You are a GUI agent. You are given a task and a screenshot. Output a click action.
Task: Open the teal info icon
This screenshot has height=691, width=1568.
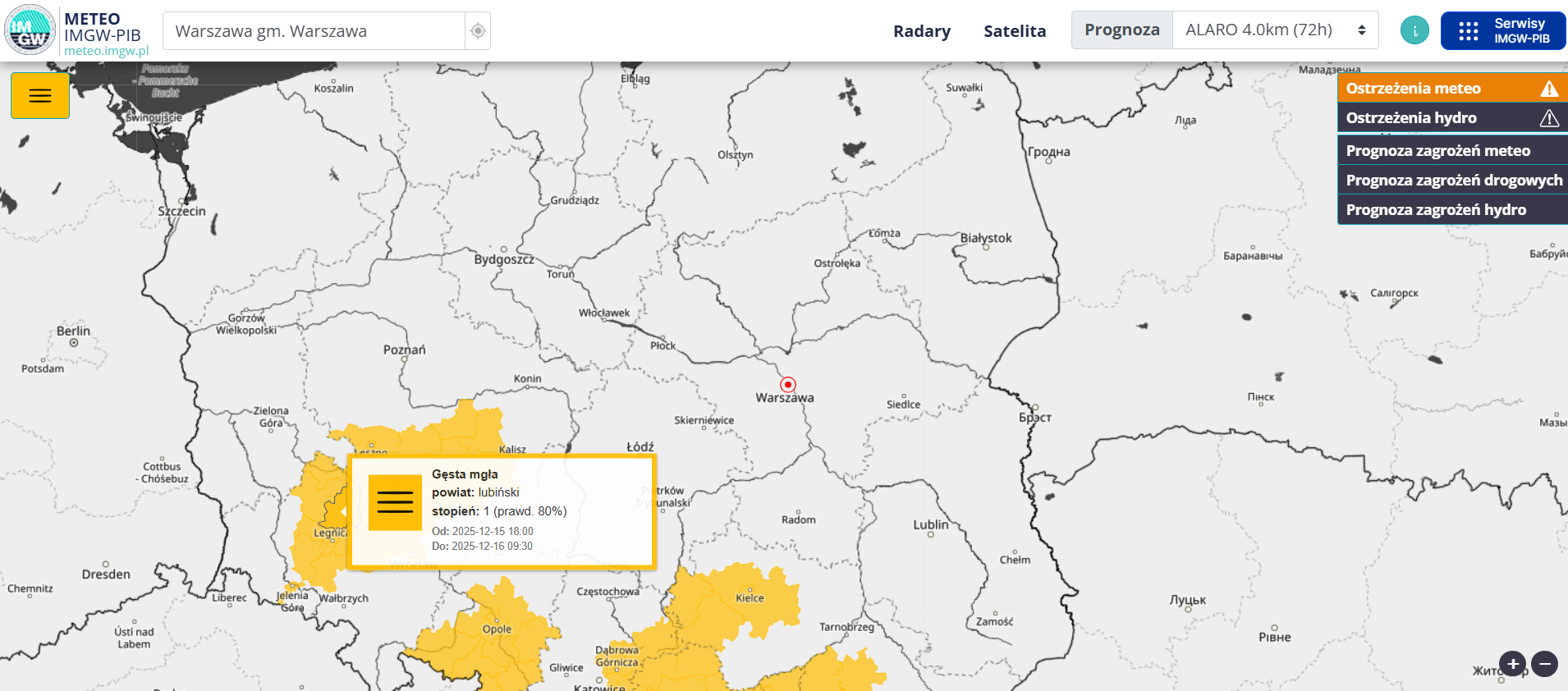click(x=1414, y=30)
